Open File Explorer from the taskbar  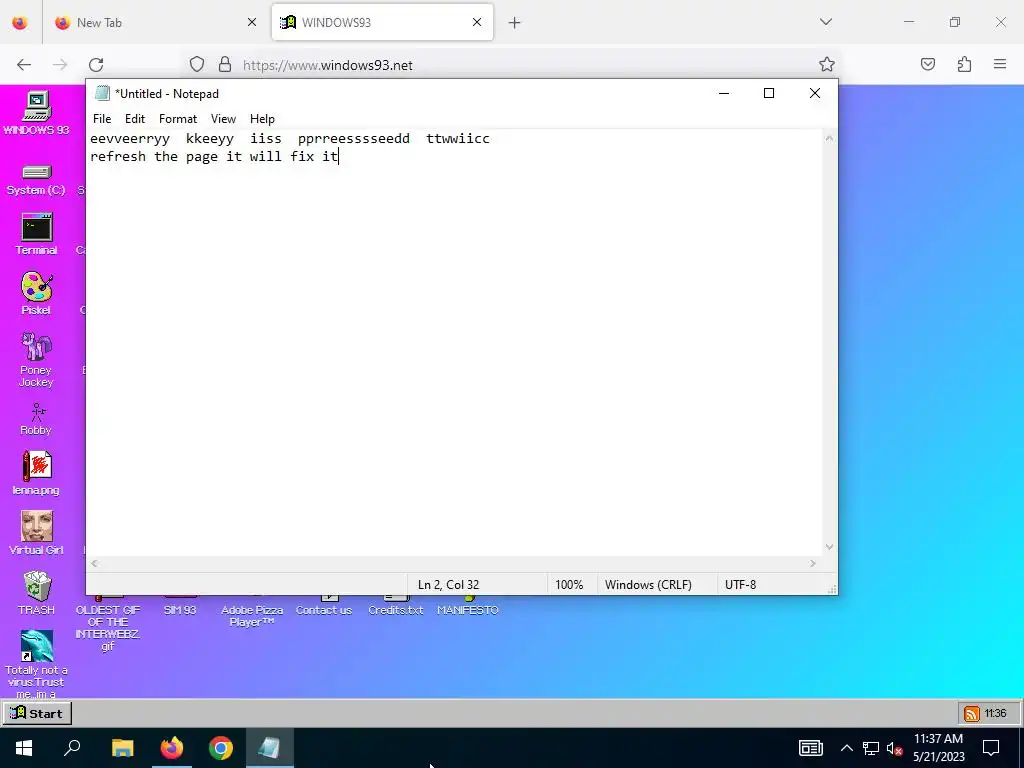click(123, 748)
